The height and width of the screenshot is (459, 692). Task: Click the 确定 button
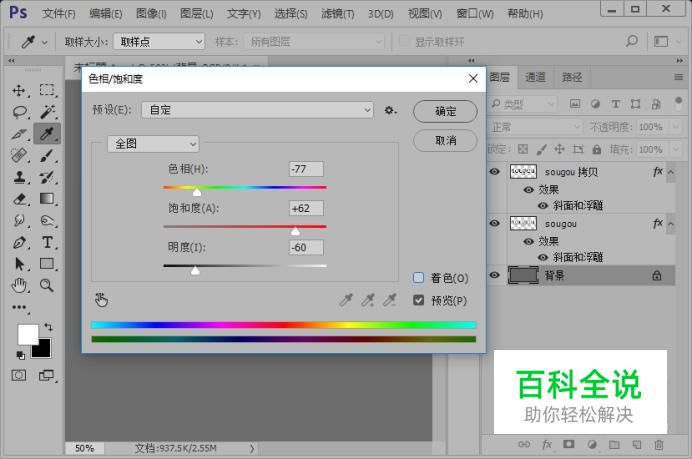[x=445, y=111]
